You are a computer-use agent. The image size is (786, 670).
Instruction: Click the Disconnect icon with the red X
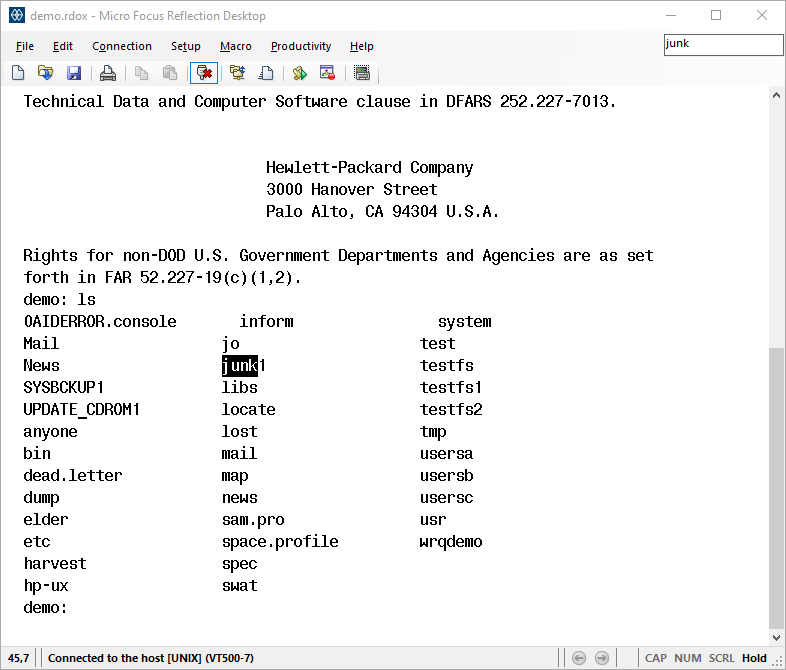click(204, 73)
